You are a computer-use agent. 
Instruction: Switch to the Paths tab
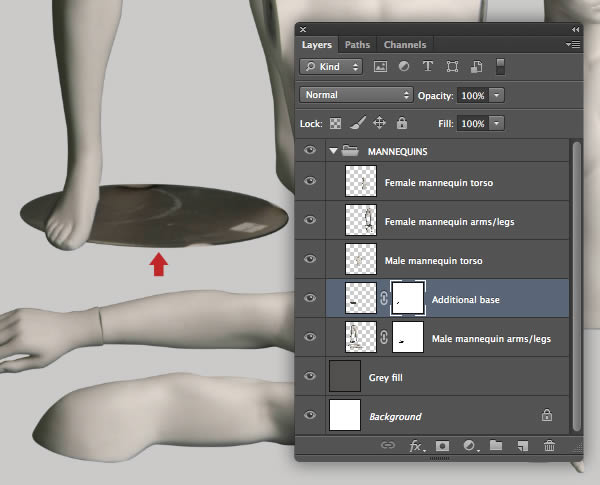pyautogui.click(x=357, y=45)
